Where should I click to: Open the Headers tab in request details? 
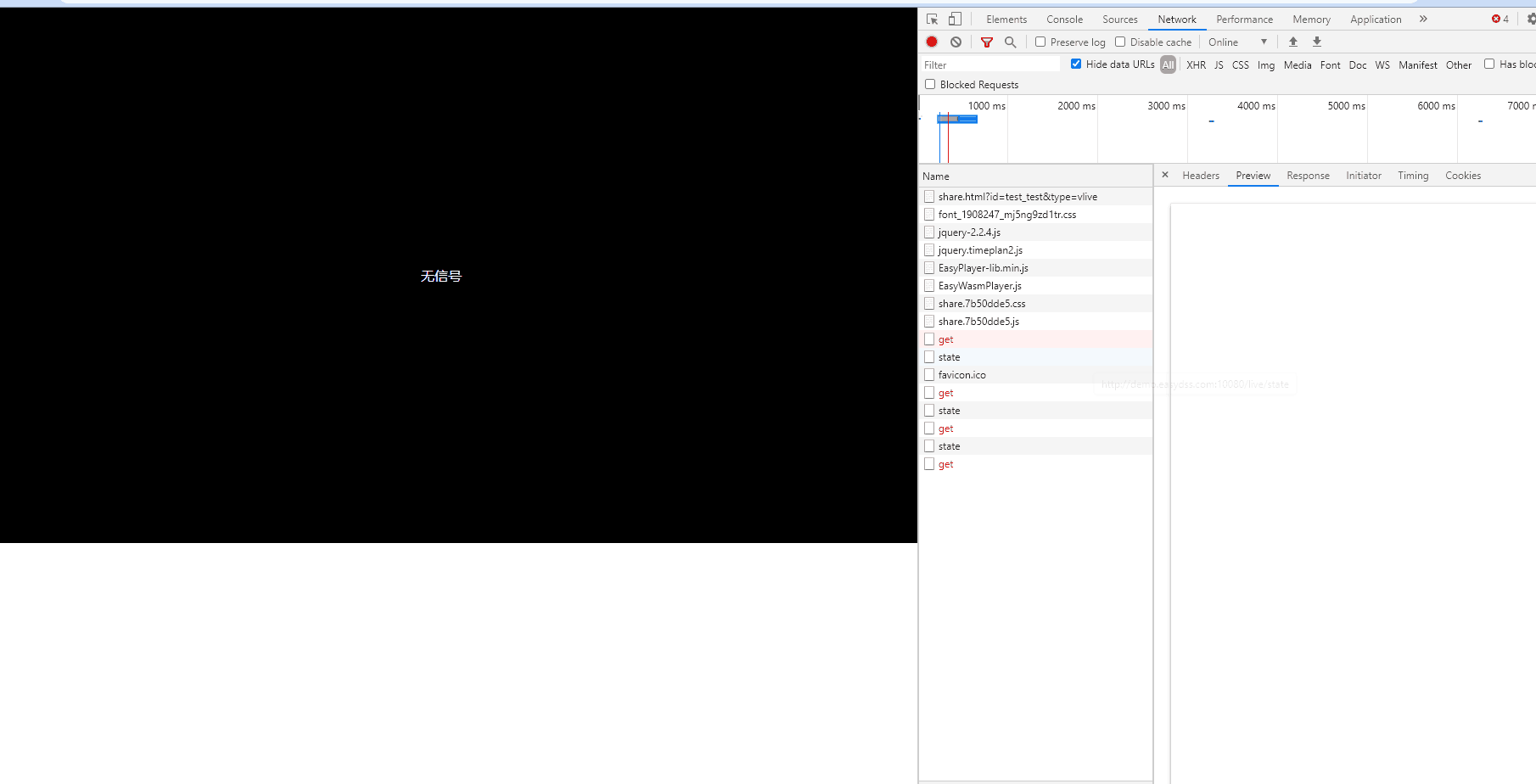click(x=1200, y=176)
